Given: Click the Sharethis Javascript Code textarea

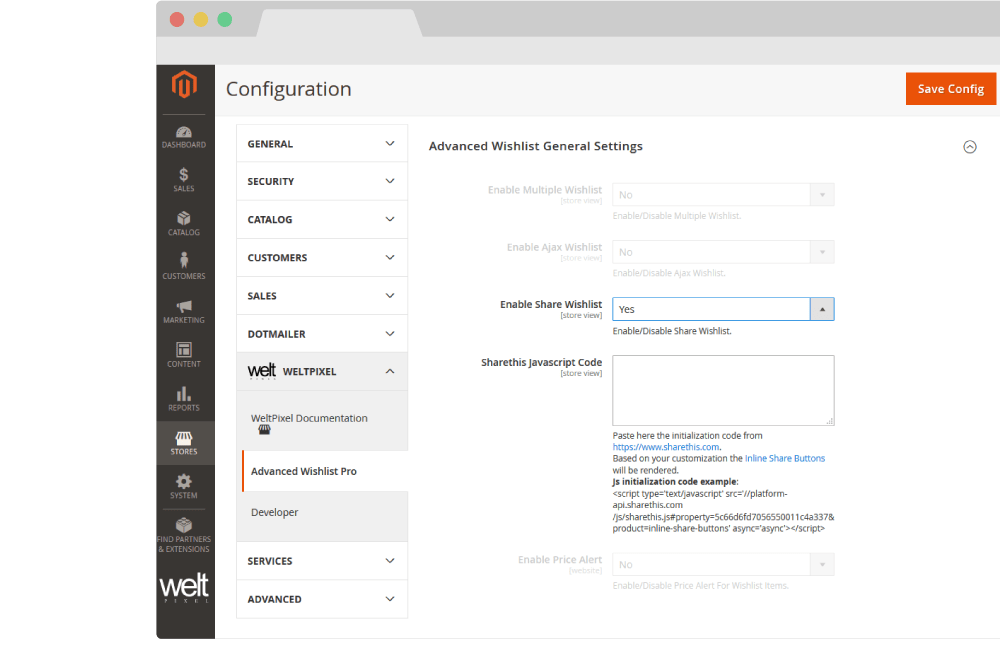Looking at the screenshot, I should [x=723, y=390].
